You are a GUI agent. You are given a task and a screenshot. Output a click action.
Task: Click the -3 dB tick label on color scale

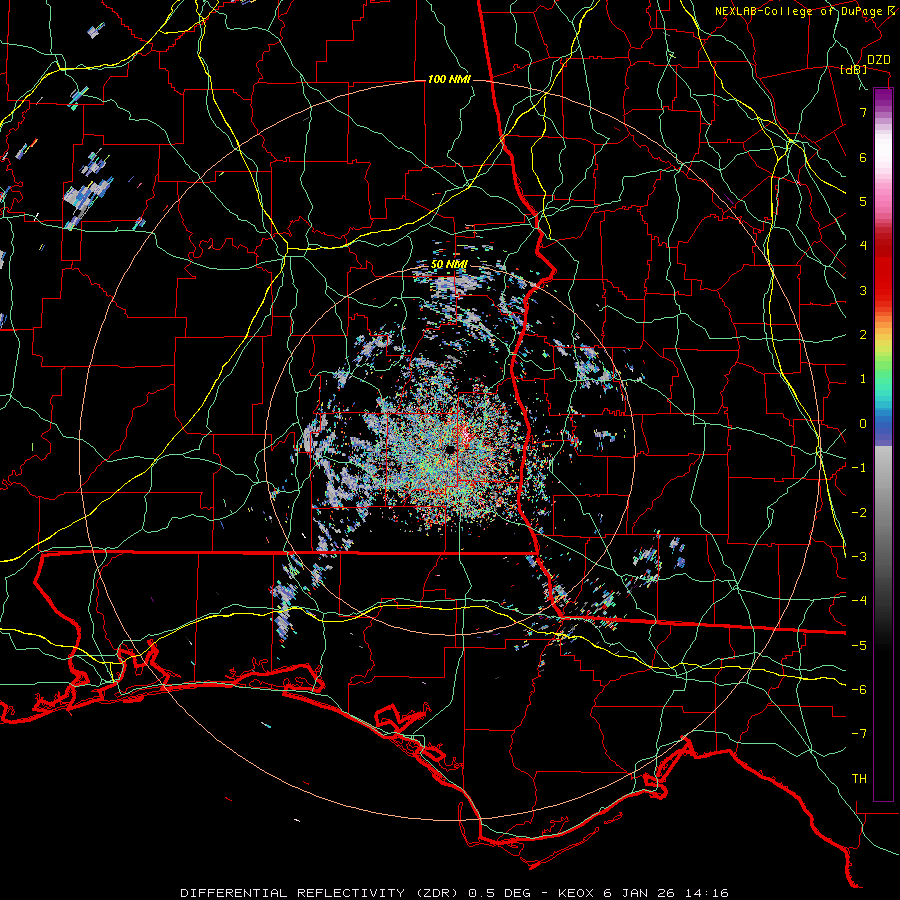coord(859,557)
